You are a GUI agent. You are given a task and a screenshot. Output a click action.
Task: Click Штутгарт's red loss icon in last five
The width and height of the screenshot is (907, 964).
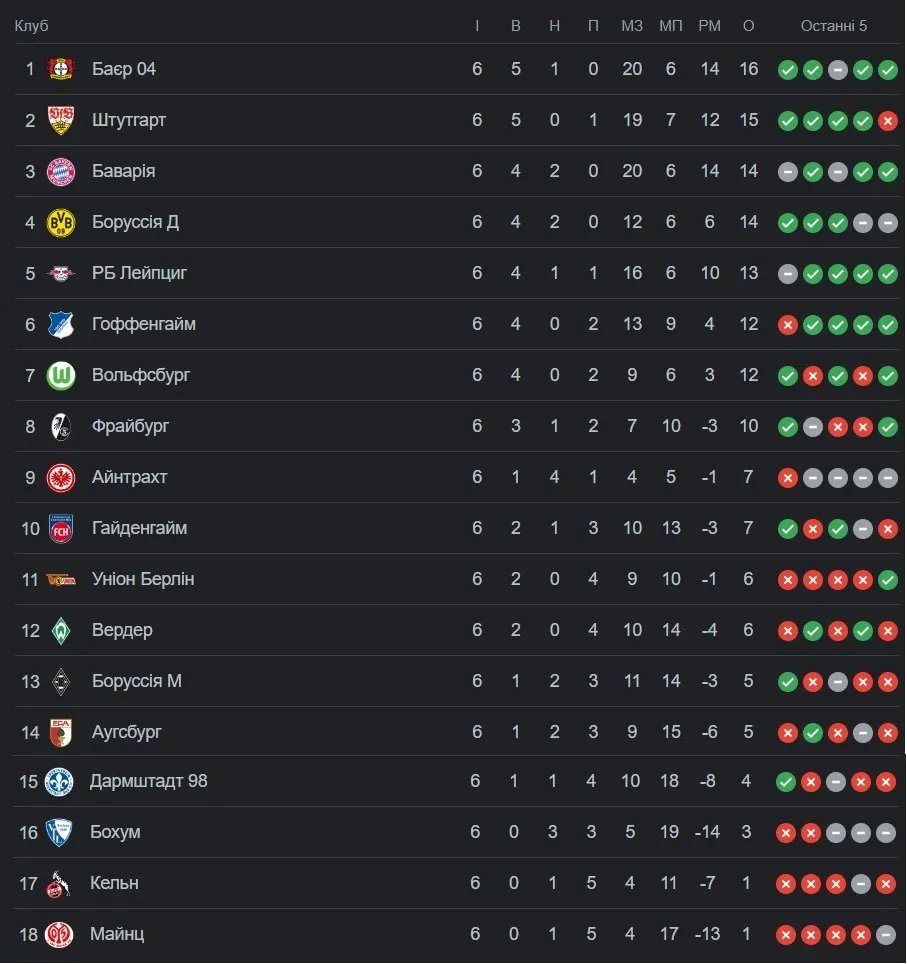(x=887, y=121)
